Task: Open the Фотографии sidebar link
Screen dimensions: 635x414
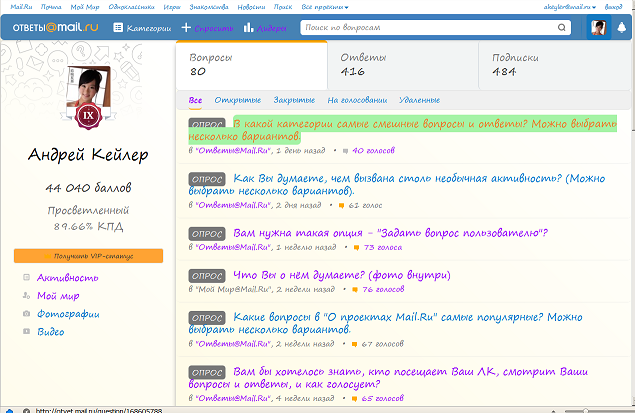Action: (68, 314)
